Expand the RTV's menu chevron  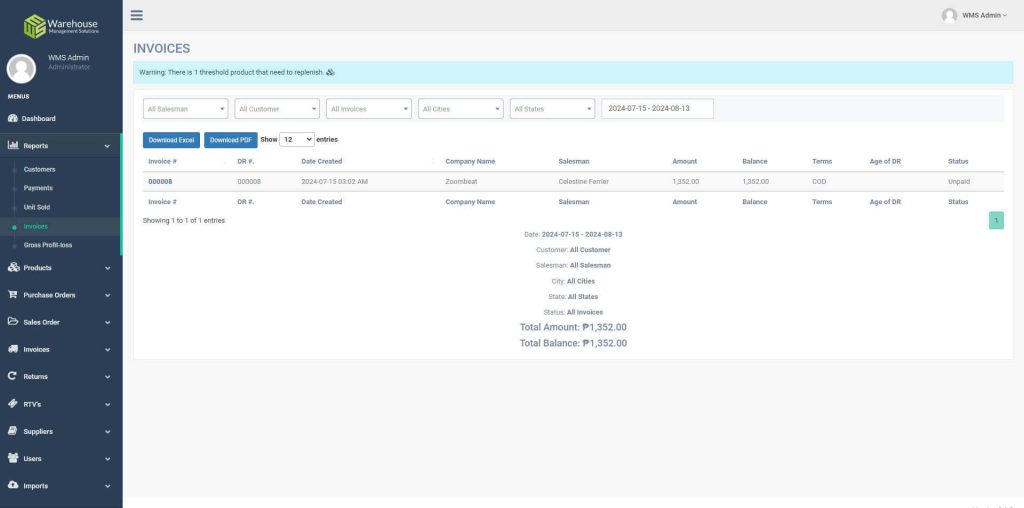coord(107,405)
